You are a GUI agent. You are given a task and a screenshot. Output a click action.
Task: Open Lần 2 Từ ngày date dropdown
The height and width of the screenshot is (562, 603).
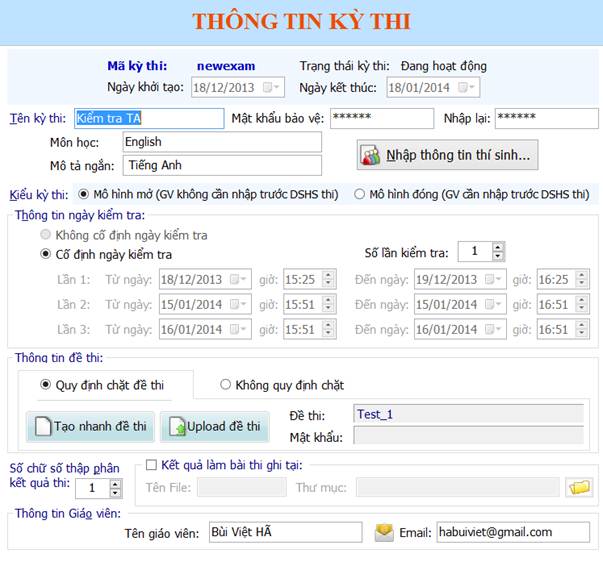(238, 304)
